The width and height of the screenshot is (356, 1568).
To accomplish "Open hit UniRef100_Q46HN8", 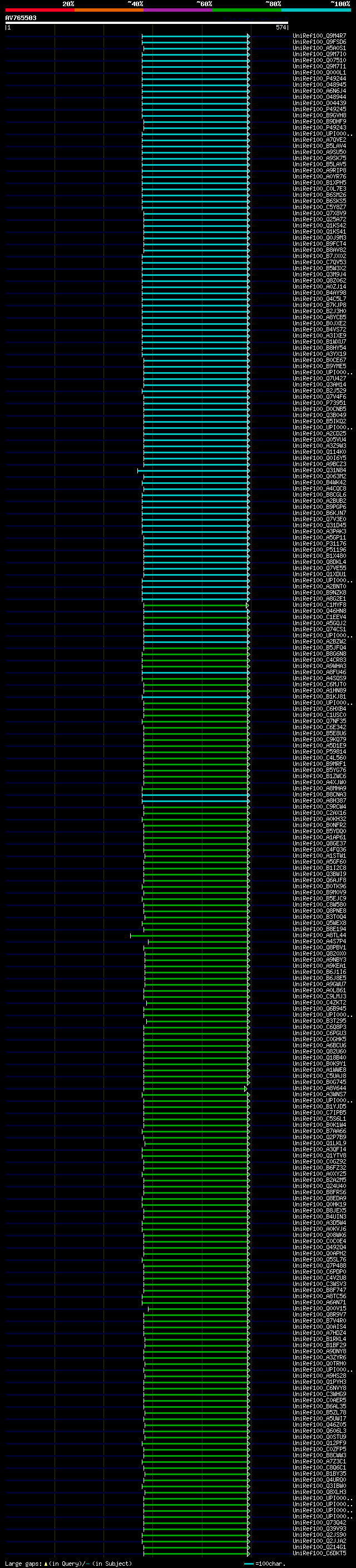I will (319, 611).
